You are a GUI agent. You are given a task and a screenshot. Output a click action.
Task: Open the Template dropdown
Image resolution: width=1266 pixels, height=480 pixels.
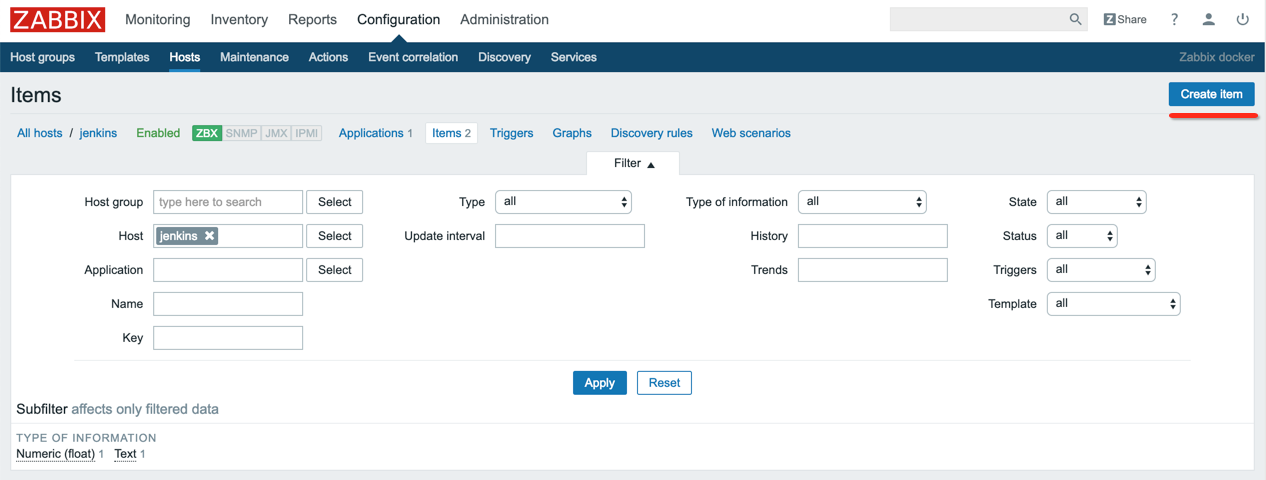(x=1113, y=304)
